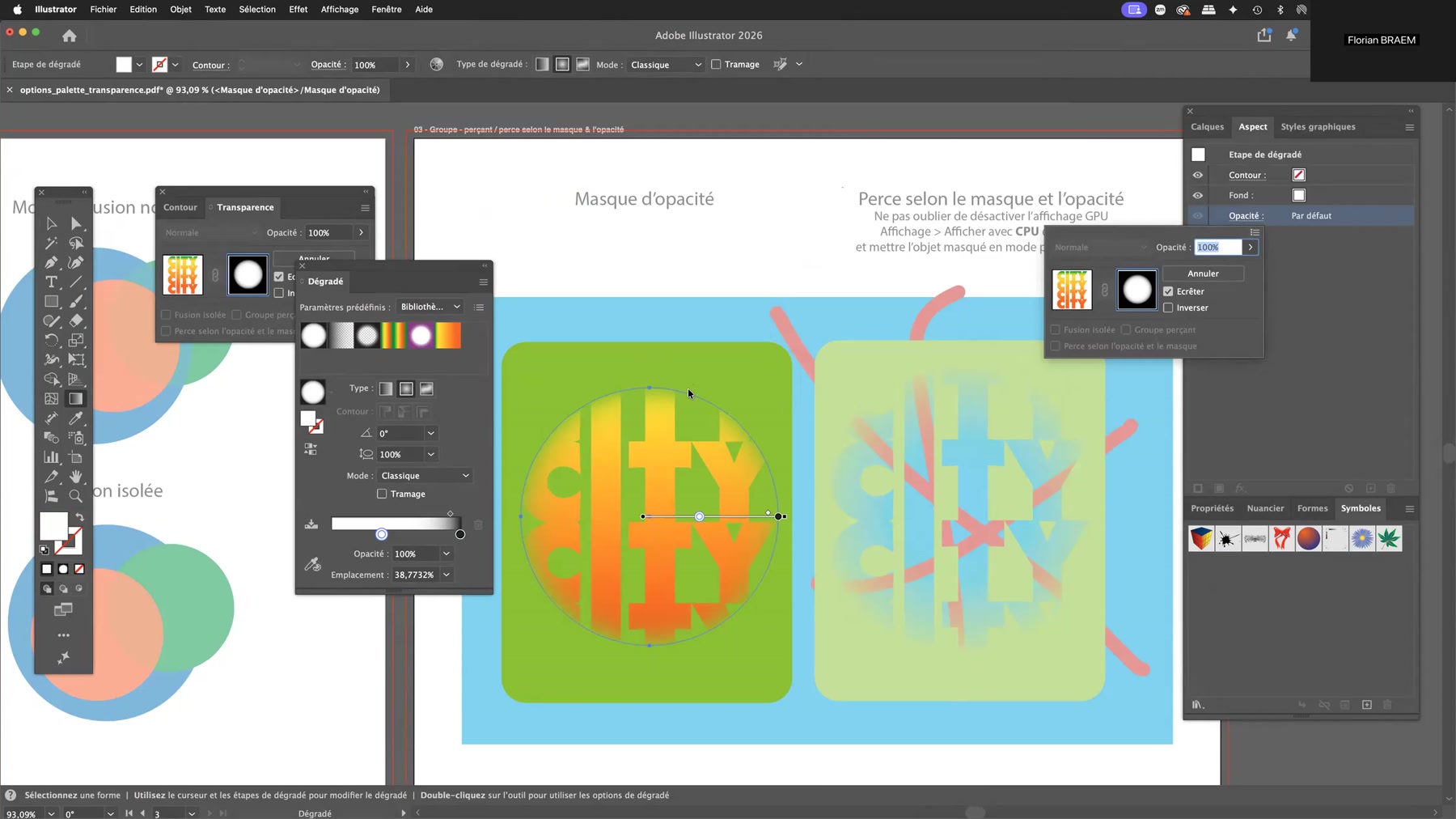Image resolution: width=1456 pixels, height=819 pixels.
Task: Select radial gradient type in Dégradé panel
Action: pos(406,389)
